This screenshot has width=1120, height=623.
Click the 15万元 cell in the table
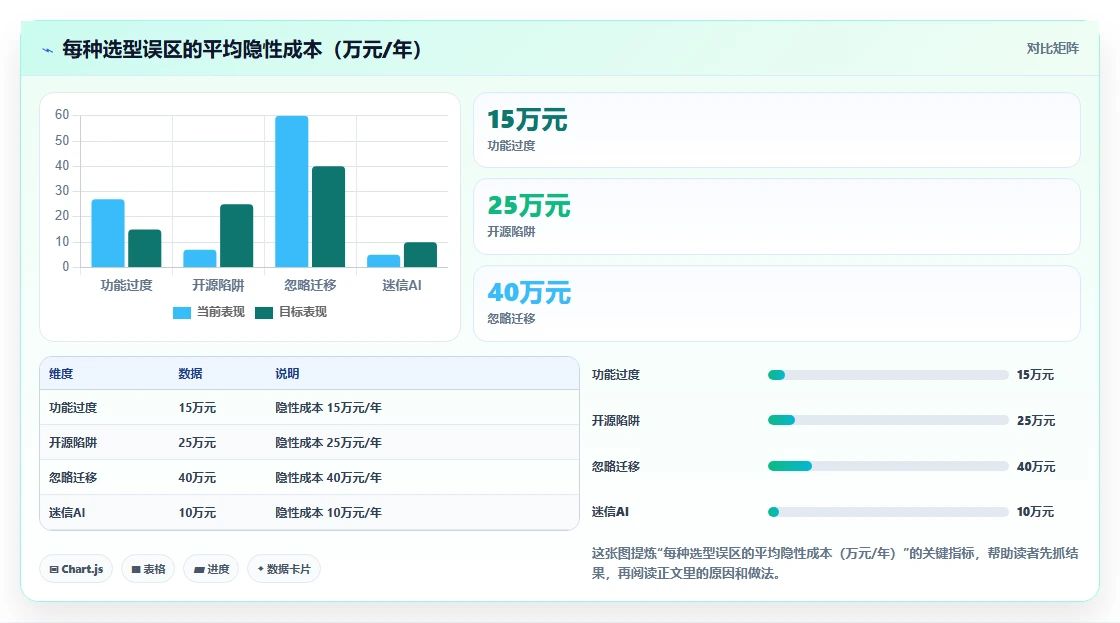pos(197,408)
